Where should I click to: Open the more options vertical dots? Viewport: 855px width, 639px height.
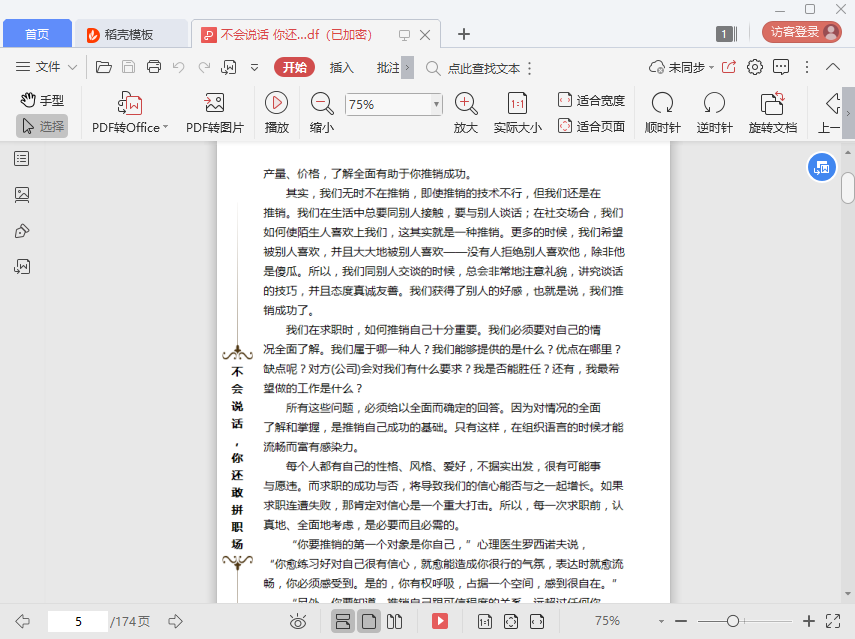[x=807, y=67]
